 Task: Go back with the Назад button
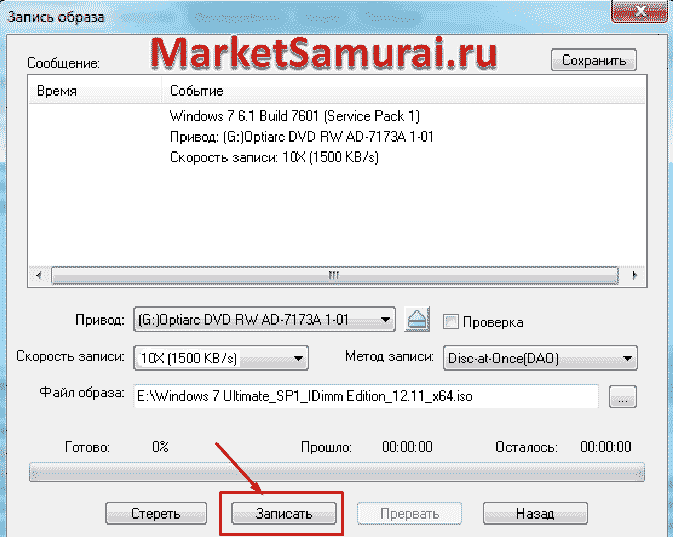pos(535,513)
